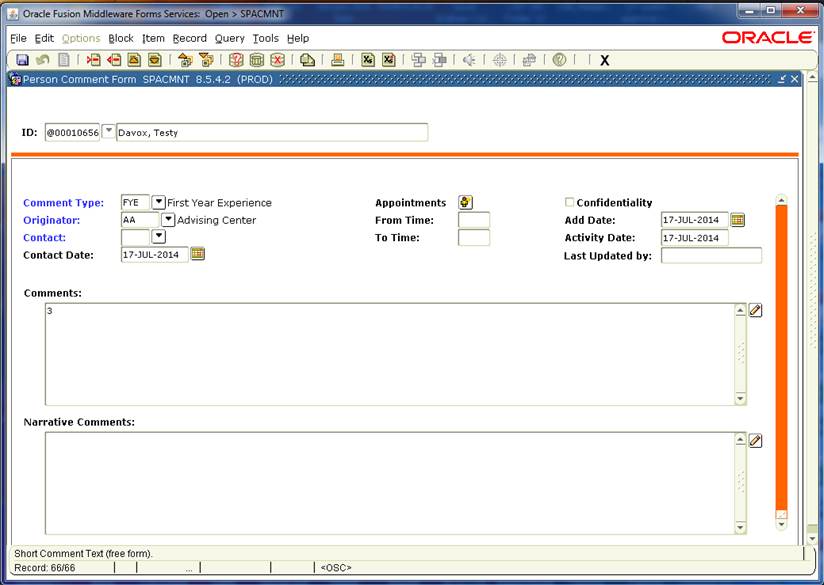Open the Contact Date calendar icon
The image size is (824, 585).
198,254
